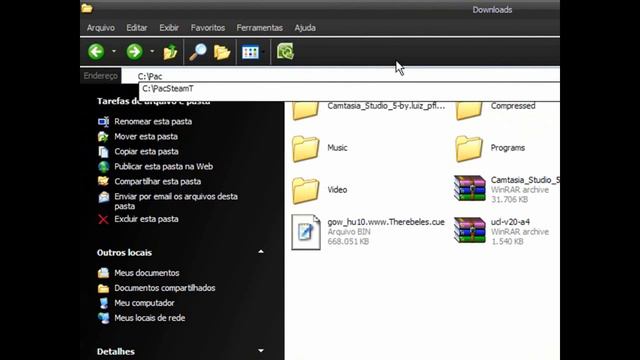The width and height of the screenshot is (640, 360).
Task: Open the Search magnifier tool
Action: tap(198, 52)
